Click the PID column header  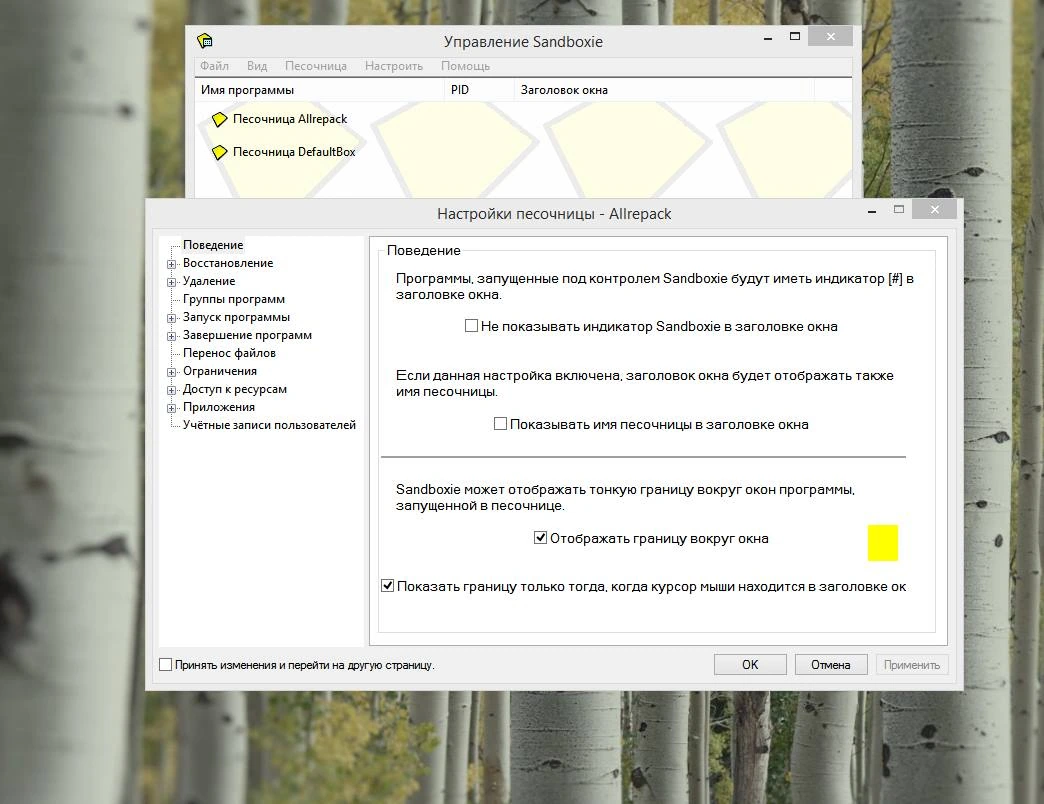tap(479, 90)
